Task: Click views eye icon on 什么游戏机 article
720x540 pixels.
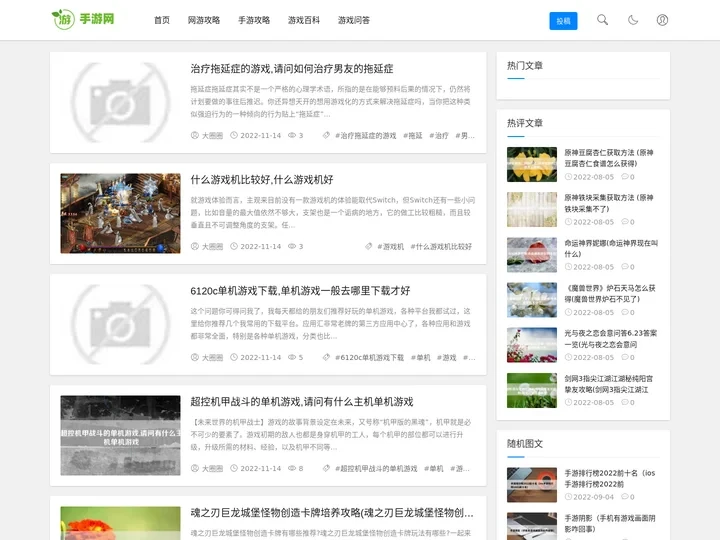Action: tap(292, 247)
